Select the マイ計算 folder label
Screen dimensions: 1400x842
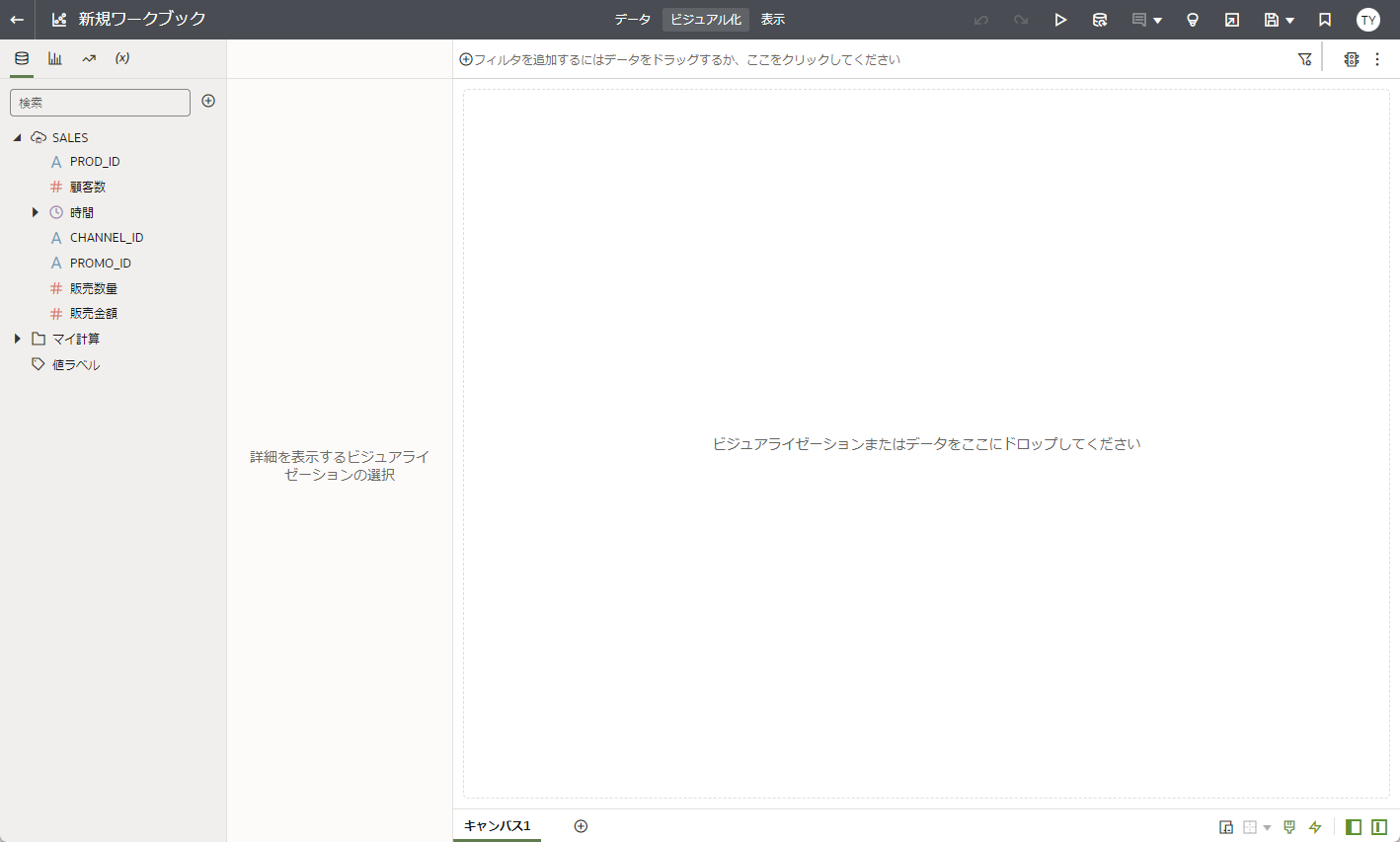(76, 339)
